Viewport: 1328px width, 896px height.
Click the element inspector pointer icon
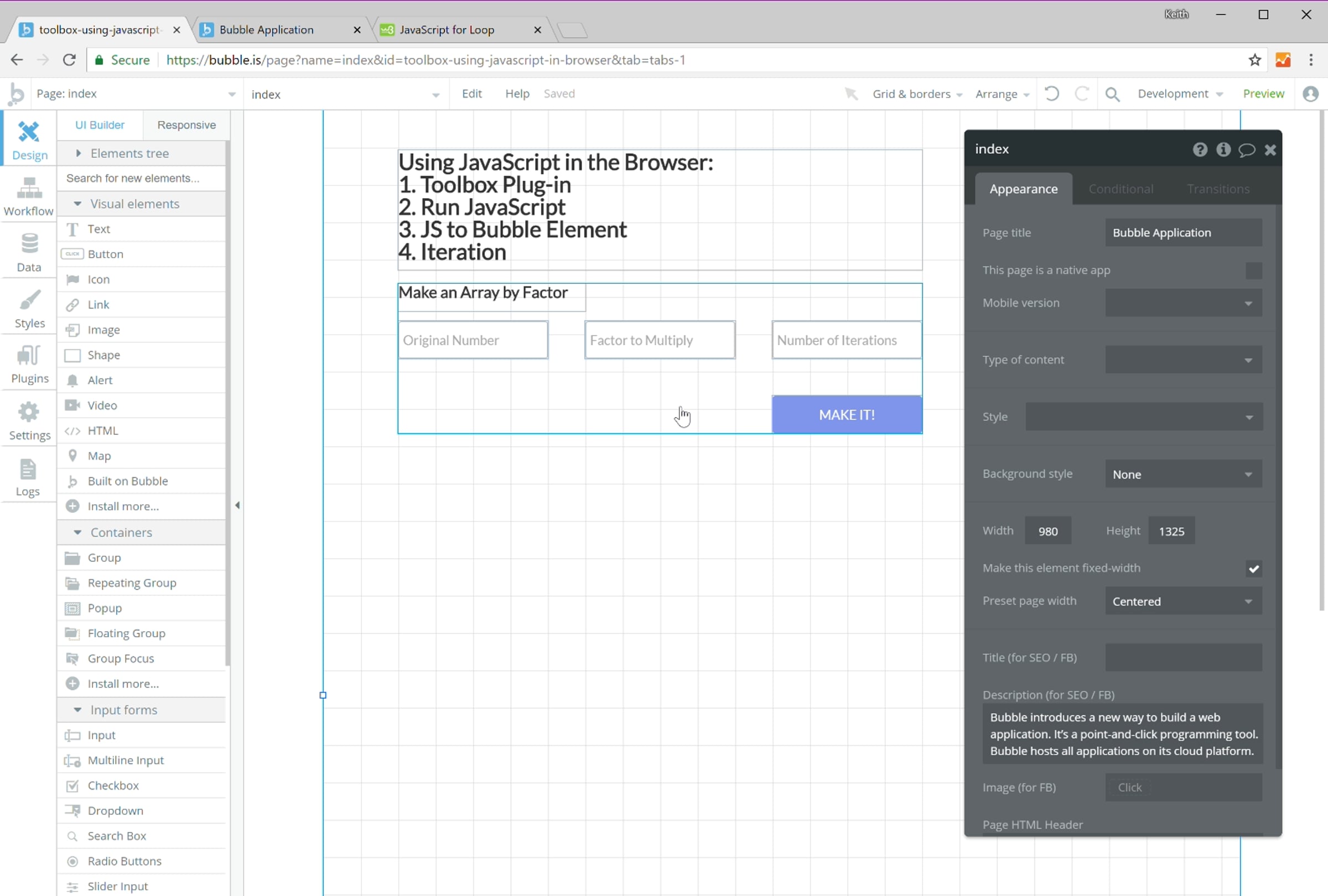click(851, 93)
